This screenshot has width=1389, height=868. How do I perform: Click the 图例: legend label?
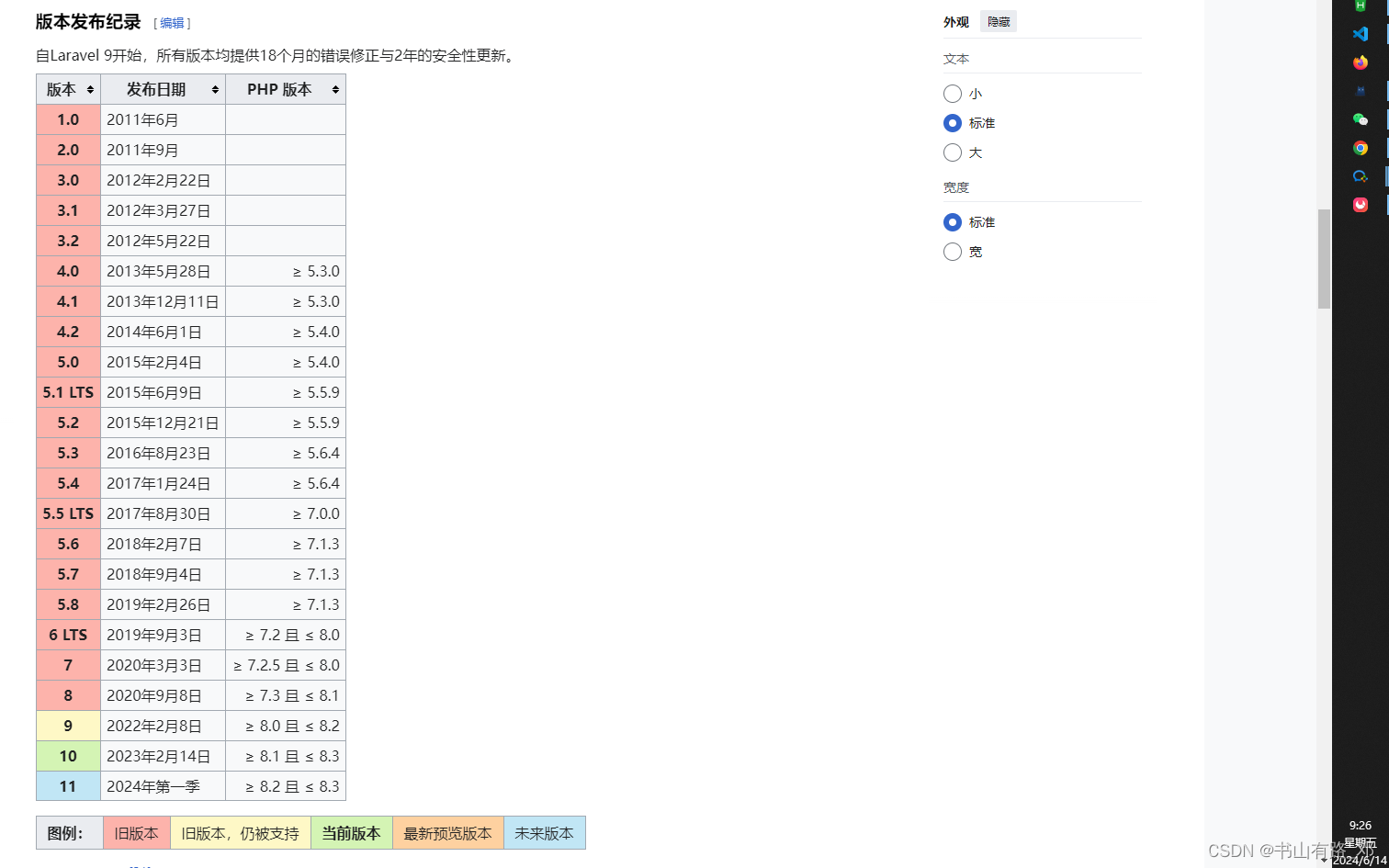70,833
